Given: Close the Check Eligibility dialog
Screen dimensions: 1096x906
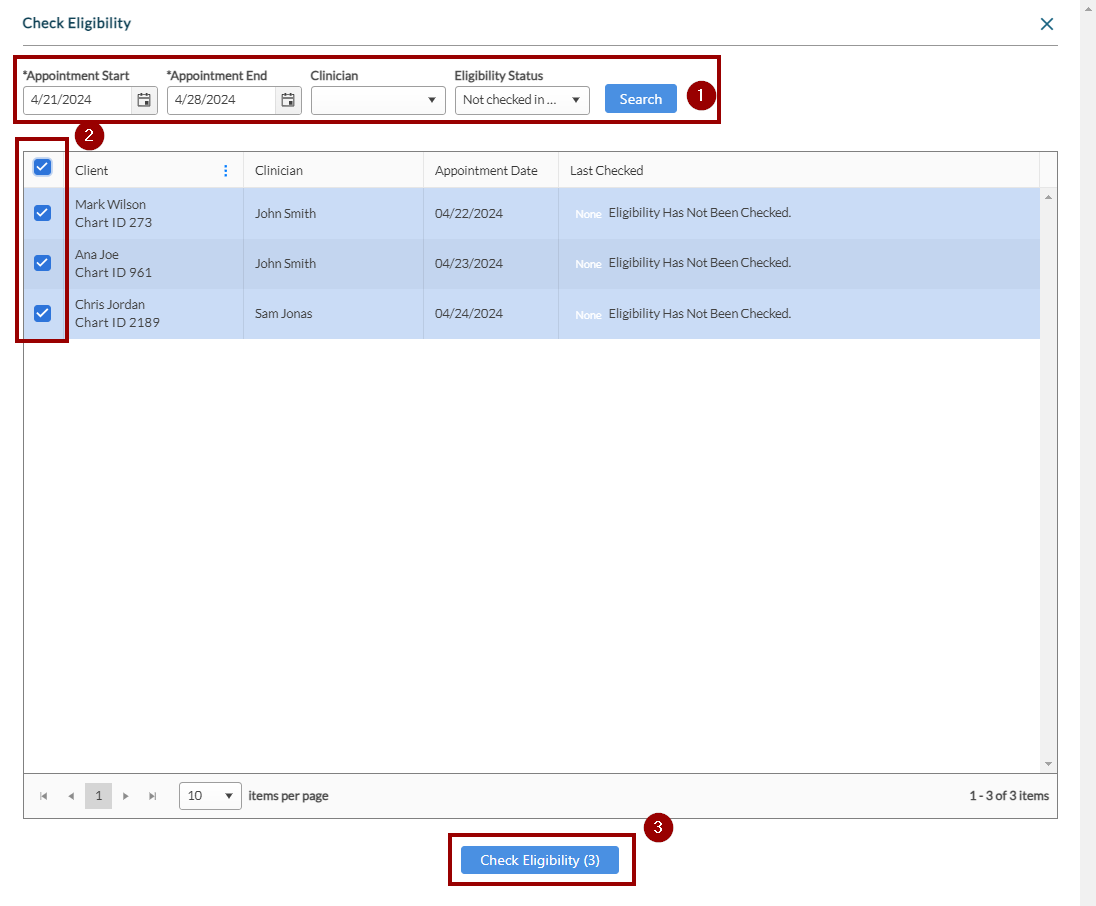Looking at the screenshot, I should [x=1046, y=24].
